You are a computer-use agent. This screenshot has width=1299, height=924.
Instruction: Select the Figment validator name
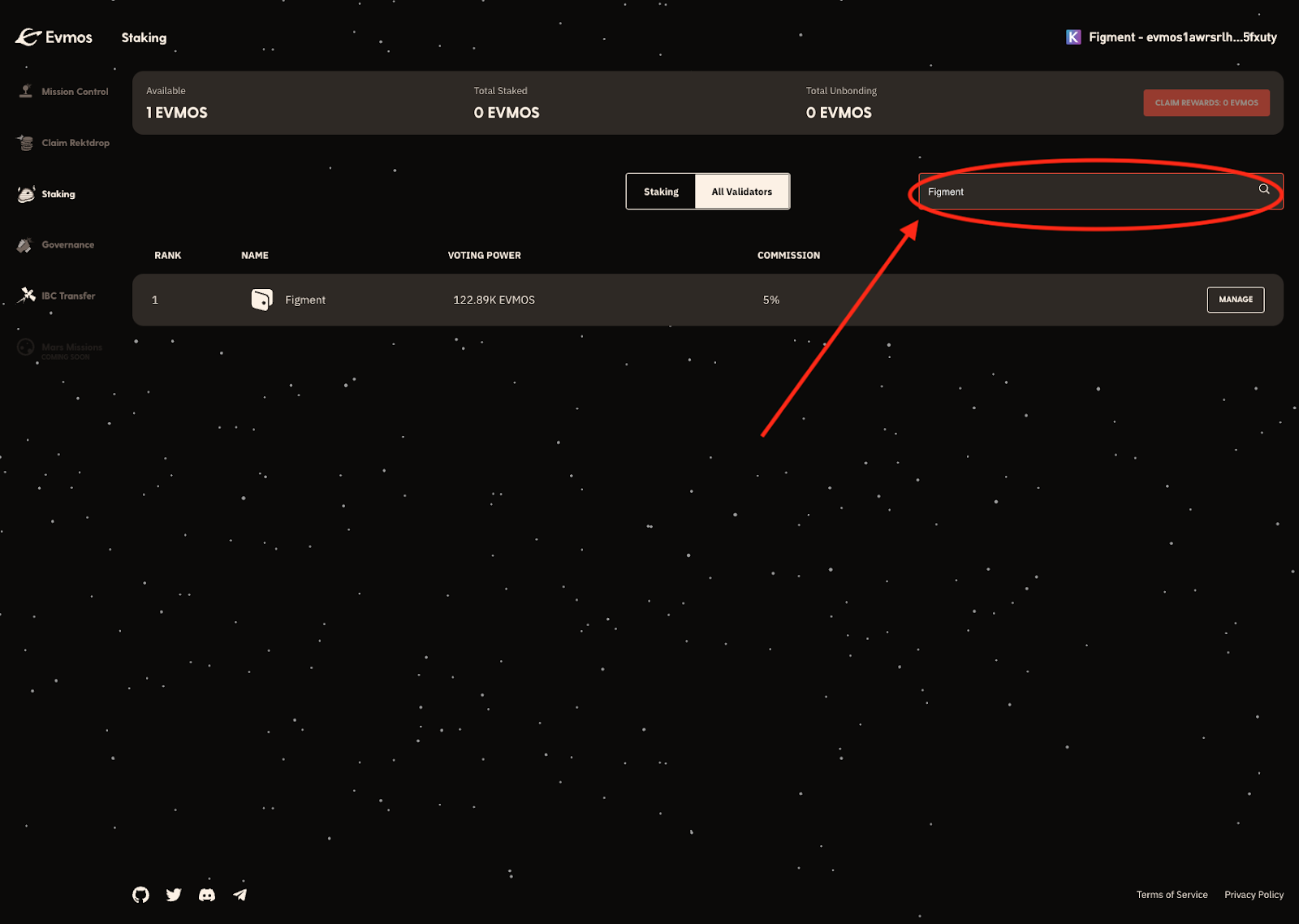click(305, 300)
